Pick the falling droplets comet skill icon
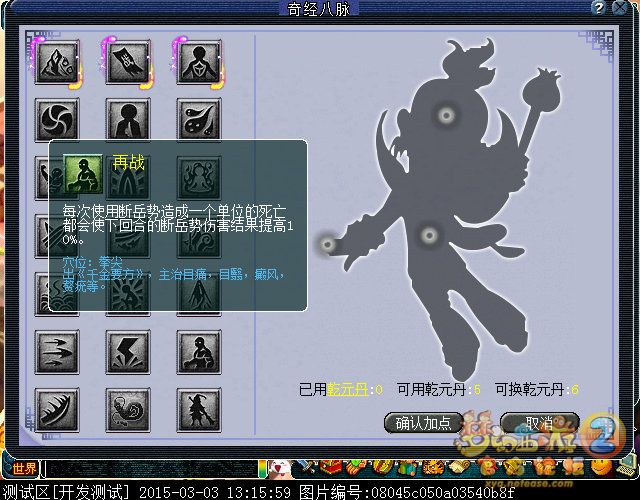This screenshot has height=500, width=640. 199,120
